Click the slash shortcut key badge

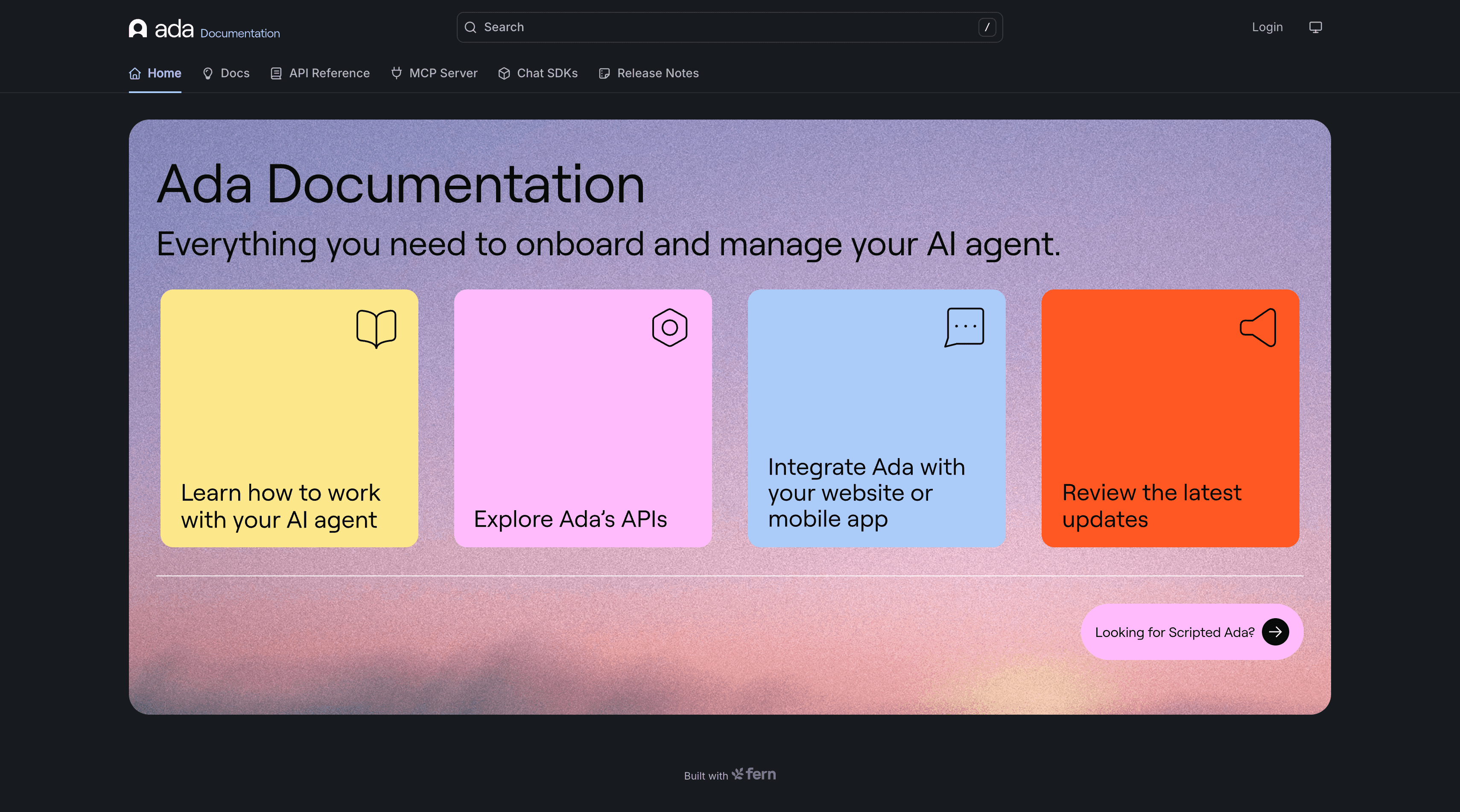point(987,27)
